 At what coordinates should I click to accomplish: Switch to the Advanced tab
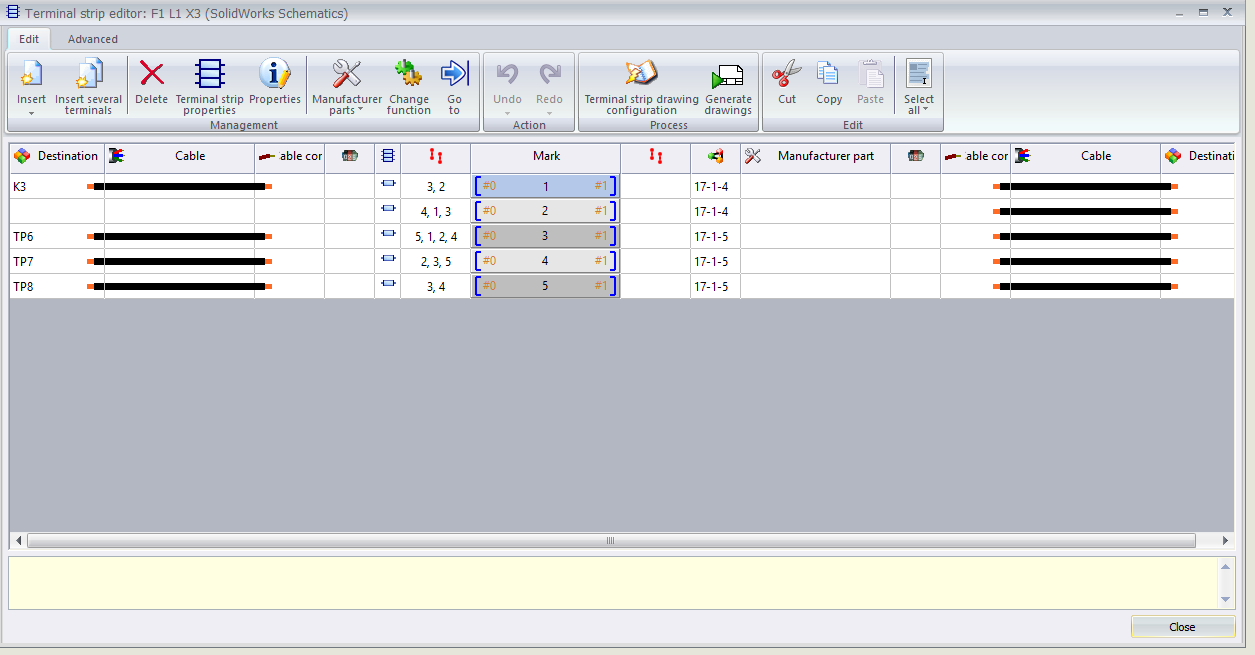(x=92, y=39)
